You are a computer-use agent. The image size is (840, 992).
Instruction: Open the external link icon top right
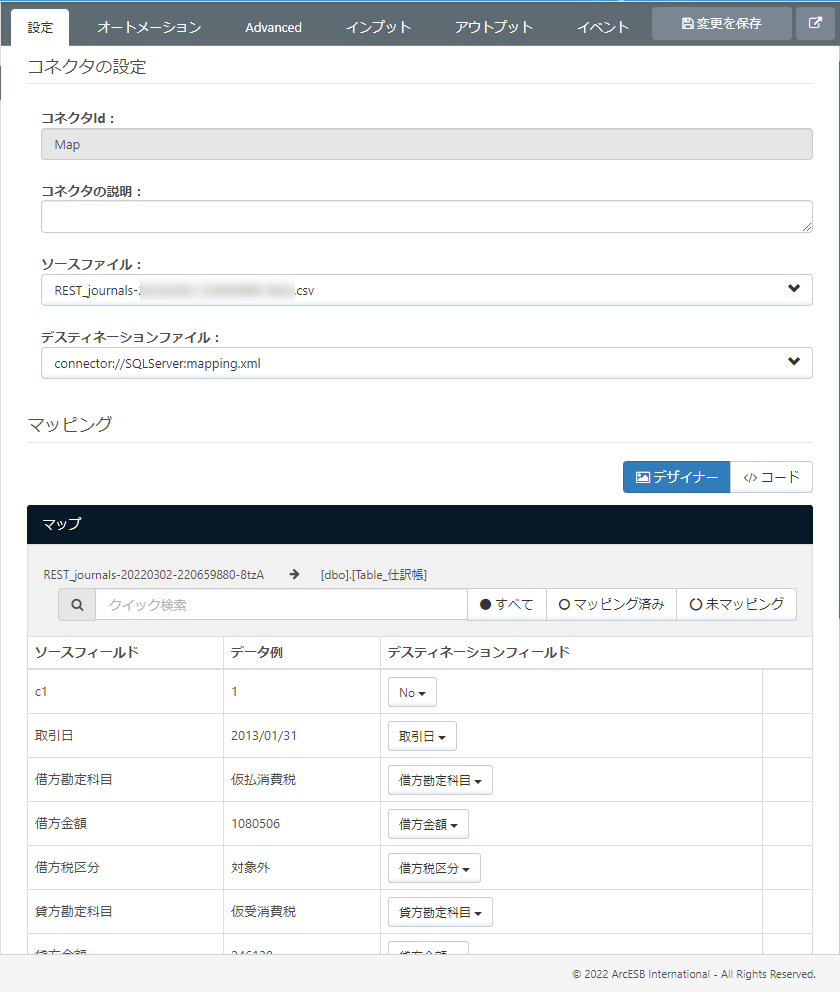816,22
